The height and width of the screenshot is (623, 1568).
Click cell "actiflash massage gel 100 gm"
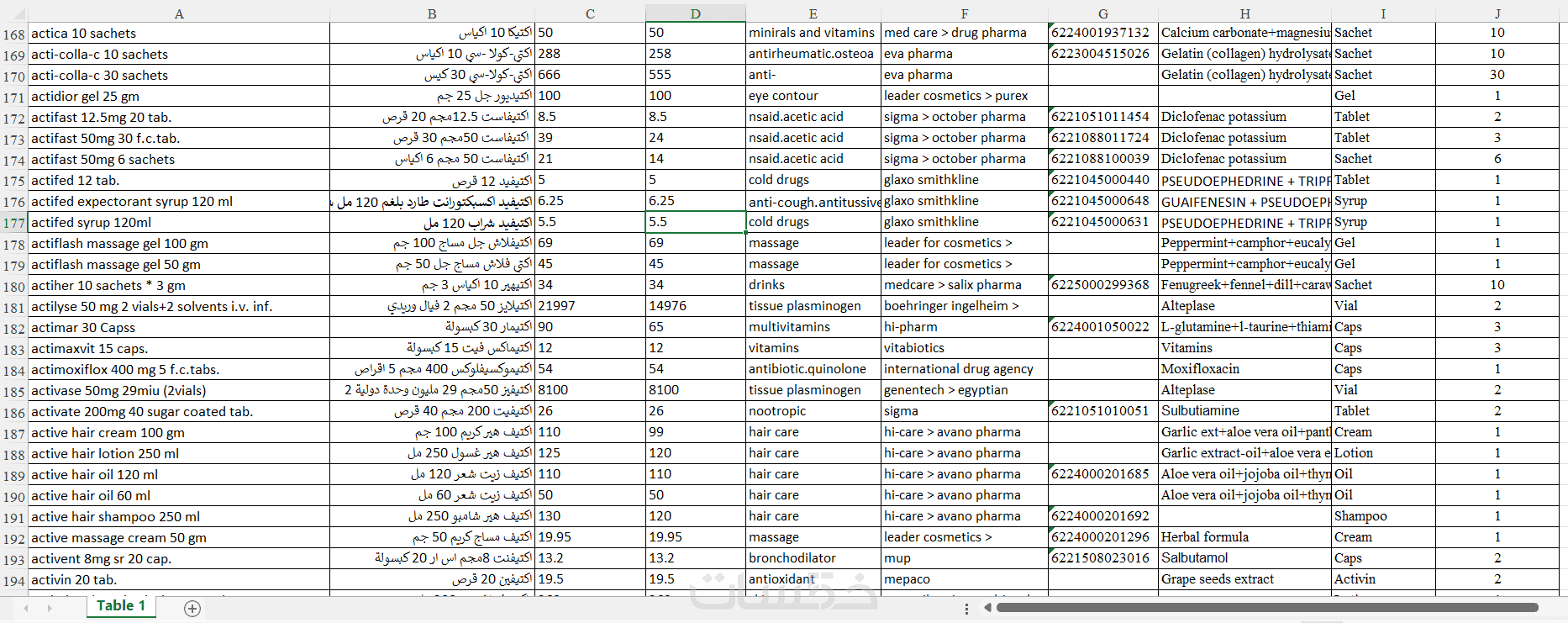[179, 244]
